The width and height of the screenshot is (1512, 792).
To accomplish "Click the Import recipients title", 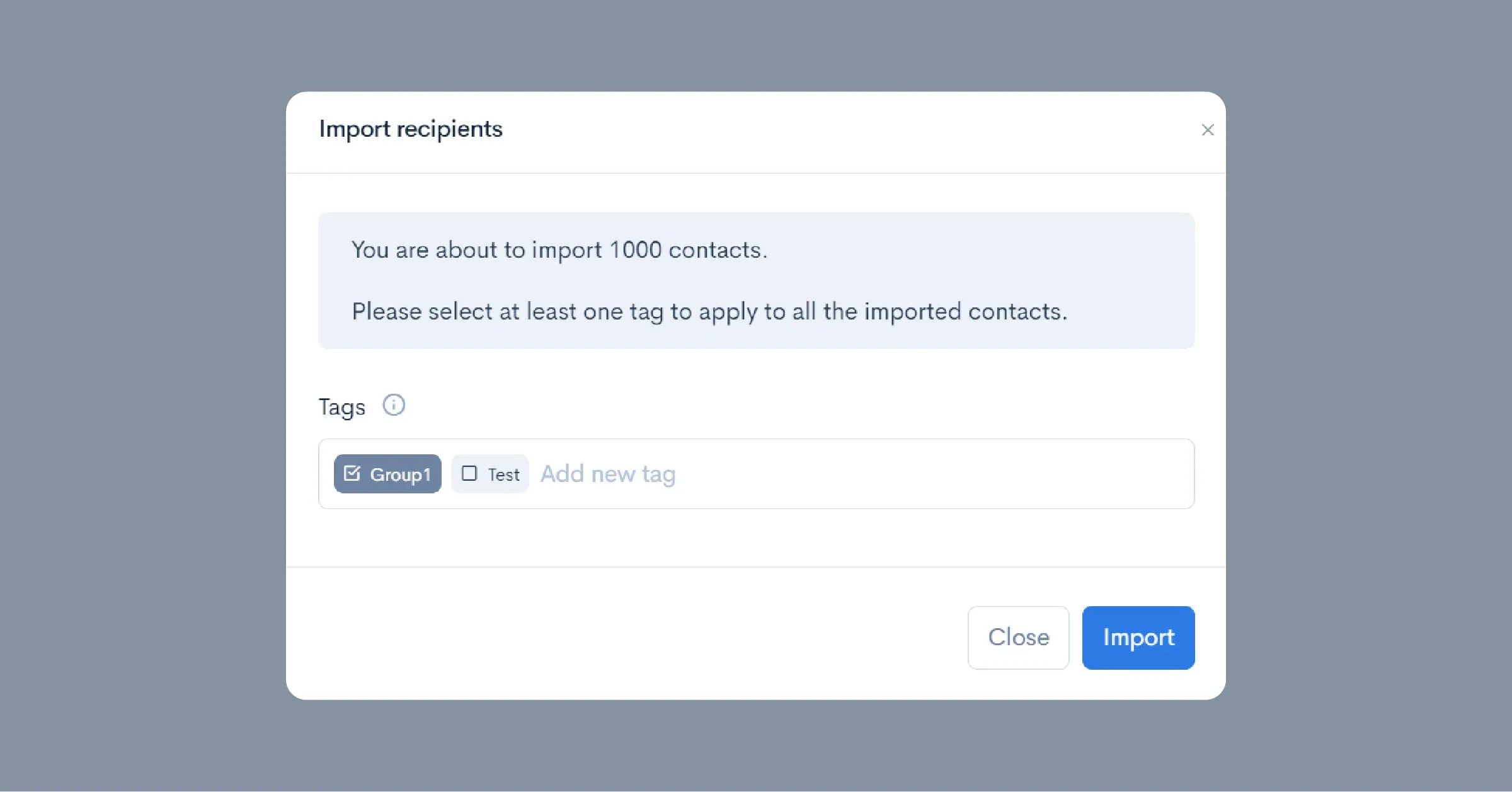I will [x=411, y=129].
